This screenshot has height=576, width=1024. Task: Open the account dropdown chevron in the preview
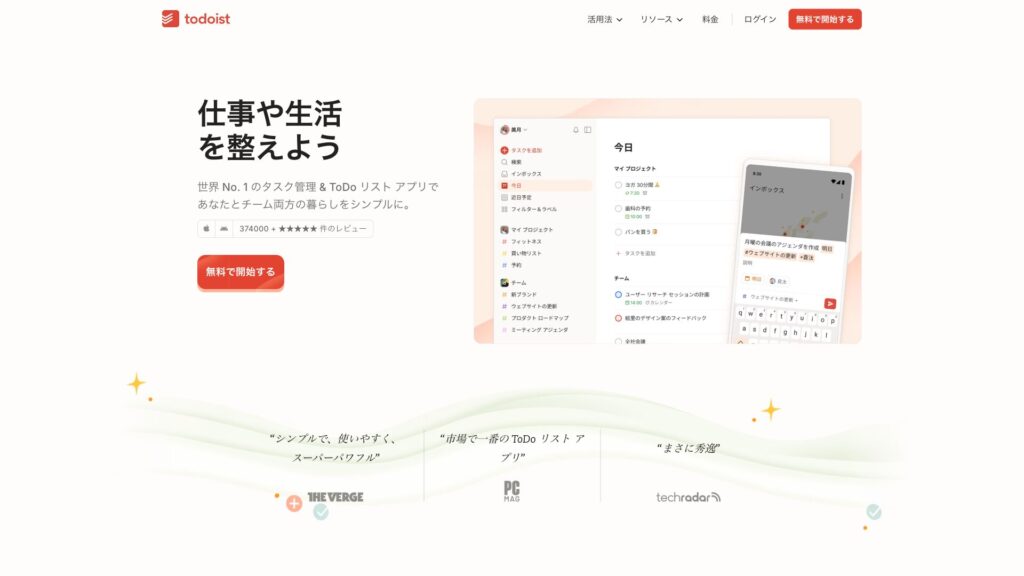pos(525,130)
